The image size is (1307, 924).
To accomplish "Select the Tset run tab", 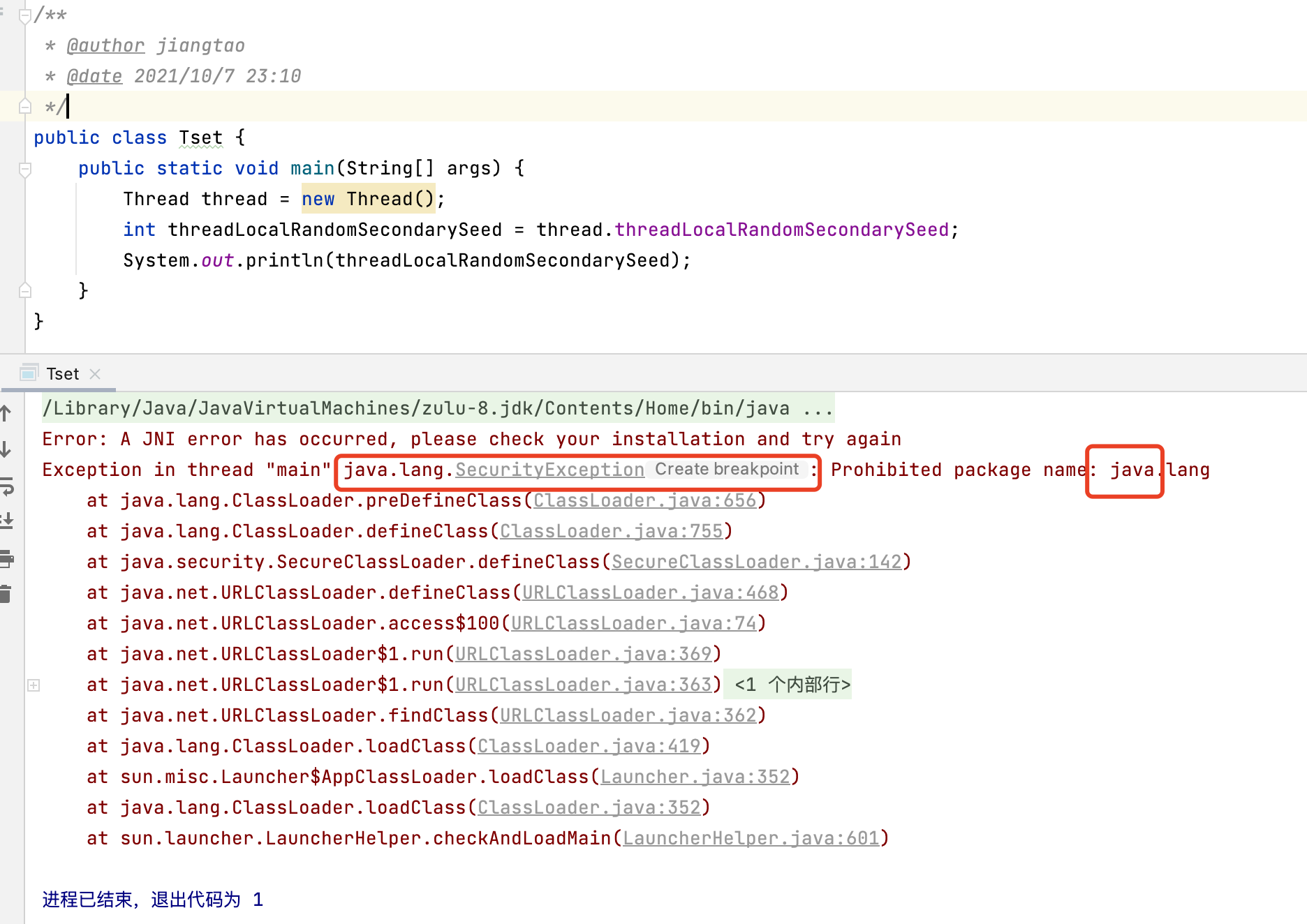I will [63, 374].
